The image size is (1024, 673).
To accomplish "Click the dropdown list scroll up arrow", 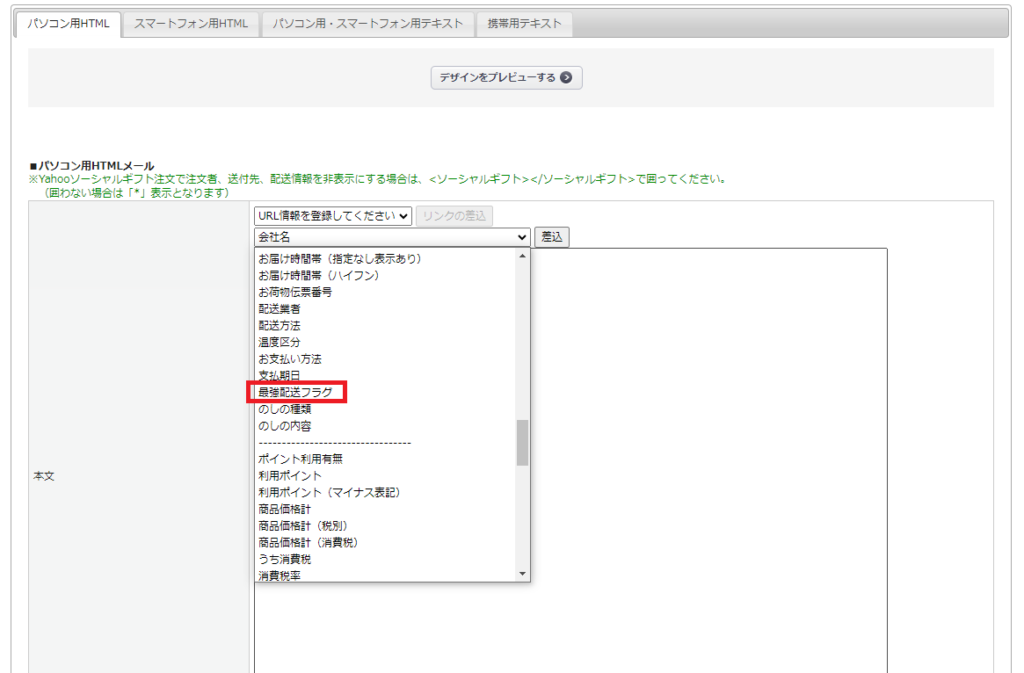I will click(522, 256).
